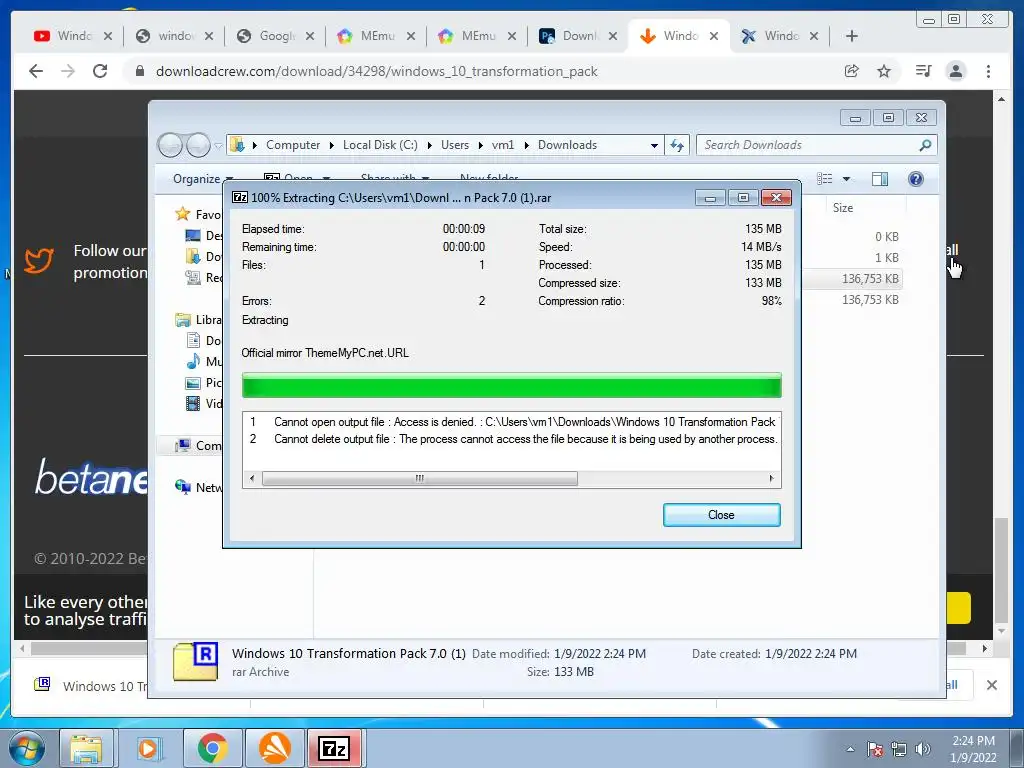Click the site lock icon
Screen dimensions: 1024x768
tap(139, 71)
